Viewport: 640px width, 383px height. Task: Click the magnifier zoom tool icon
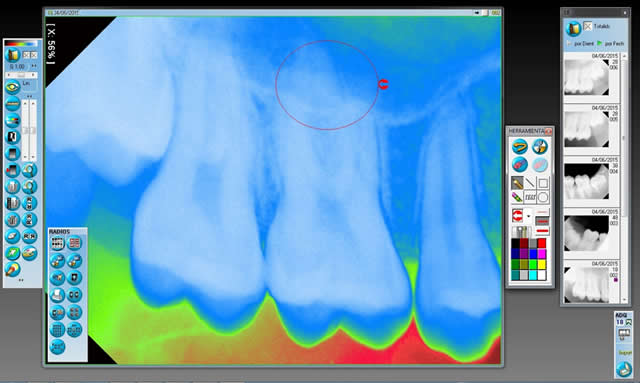29,170
